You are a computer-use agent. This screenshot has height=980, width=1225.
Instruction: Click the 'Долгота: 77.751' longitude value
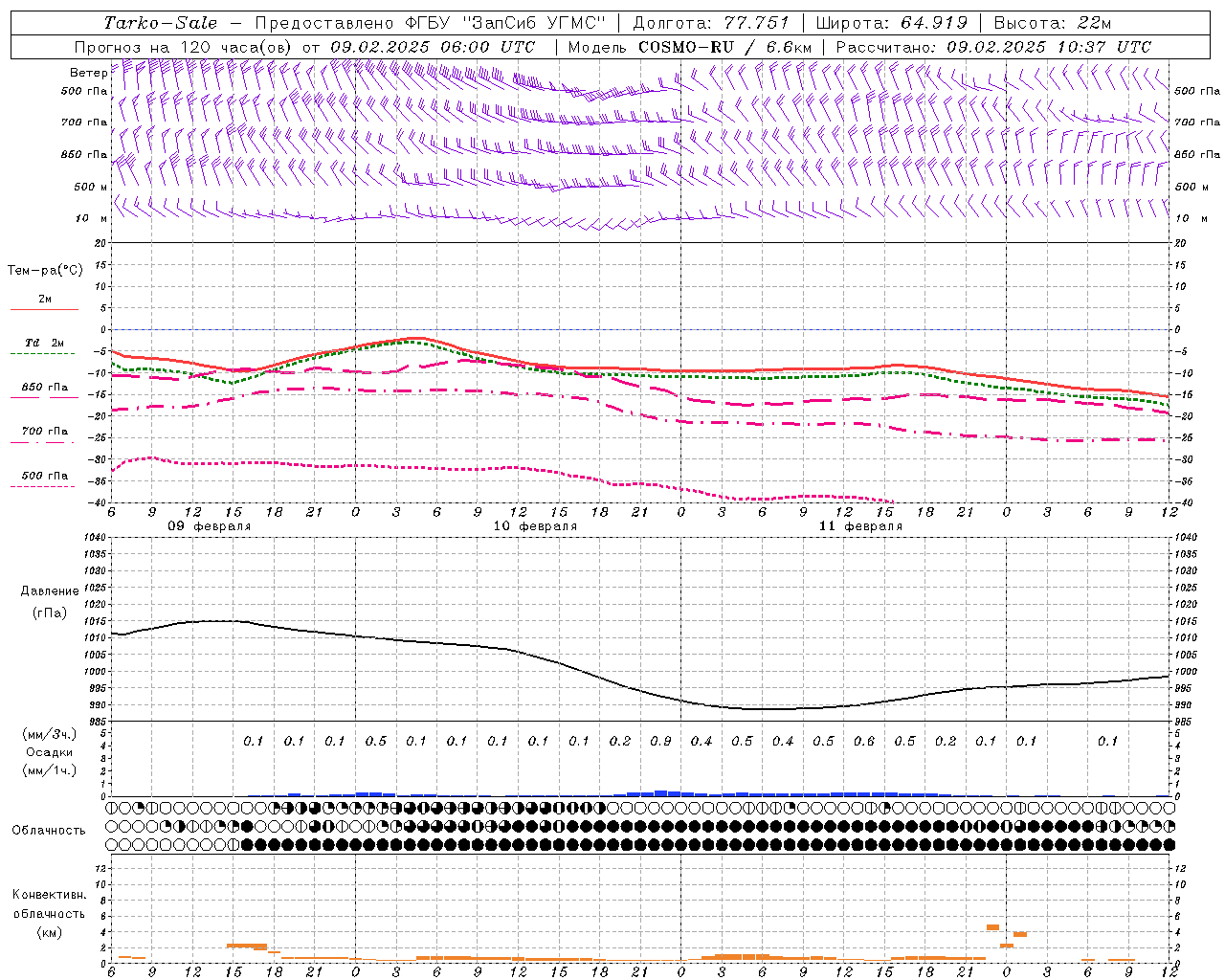pos(711,23)
